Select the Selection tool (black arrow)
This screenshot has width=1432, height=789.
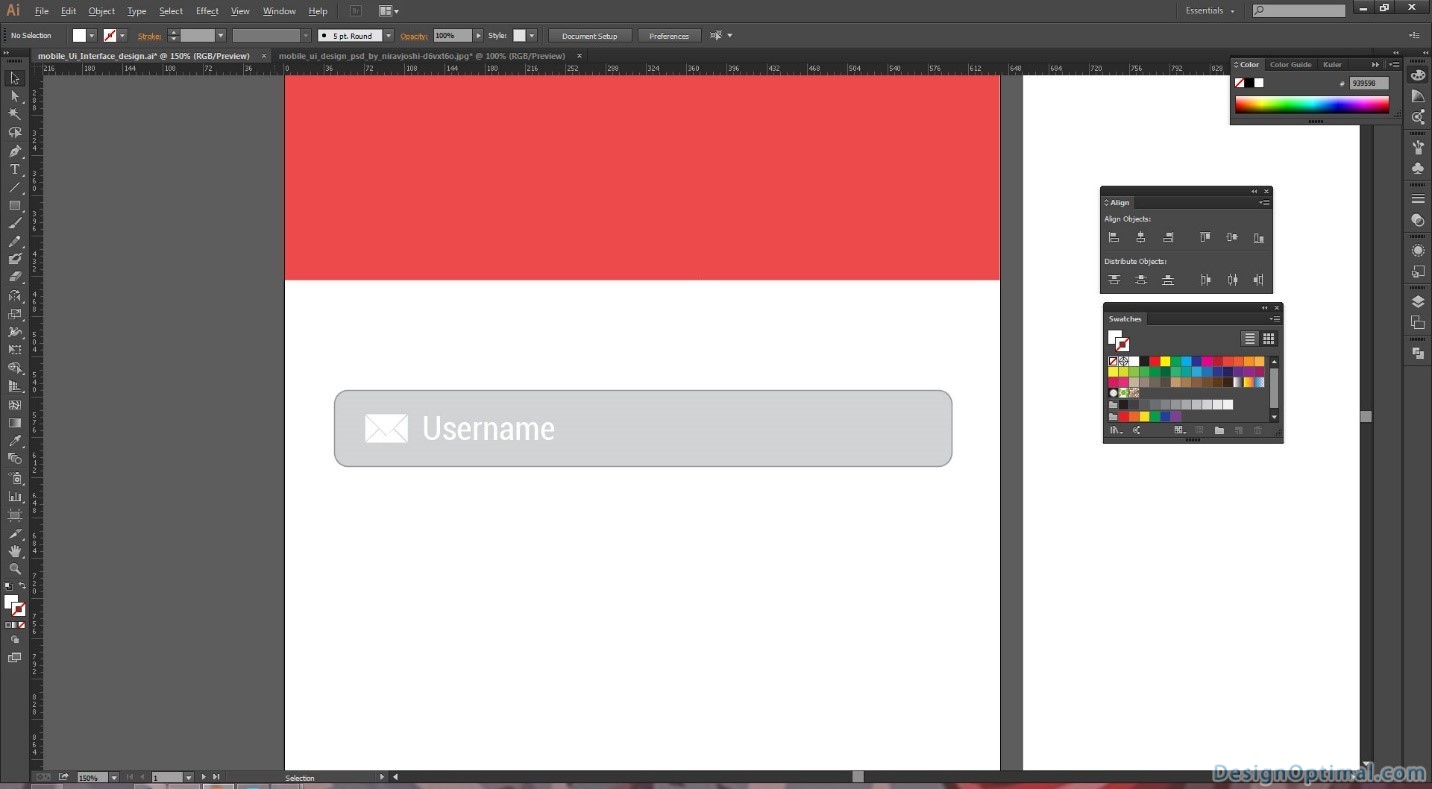[x=15, y=78]
